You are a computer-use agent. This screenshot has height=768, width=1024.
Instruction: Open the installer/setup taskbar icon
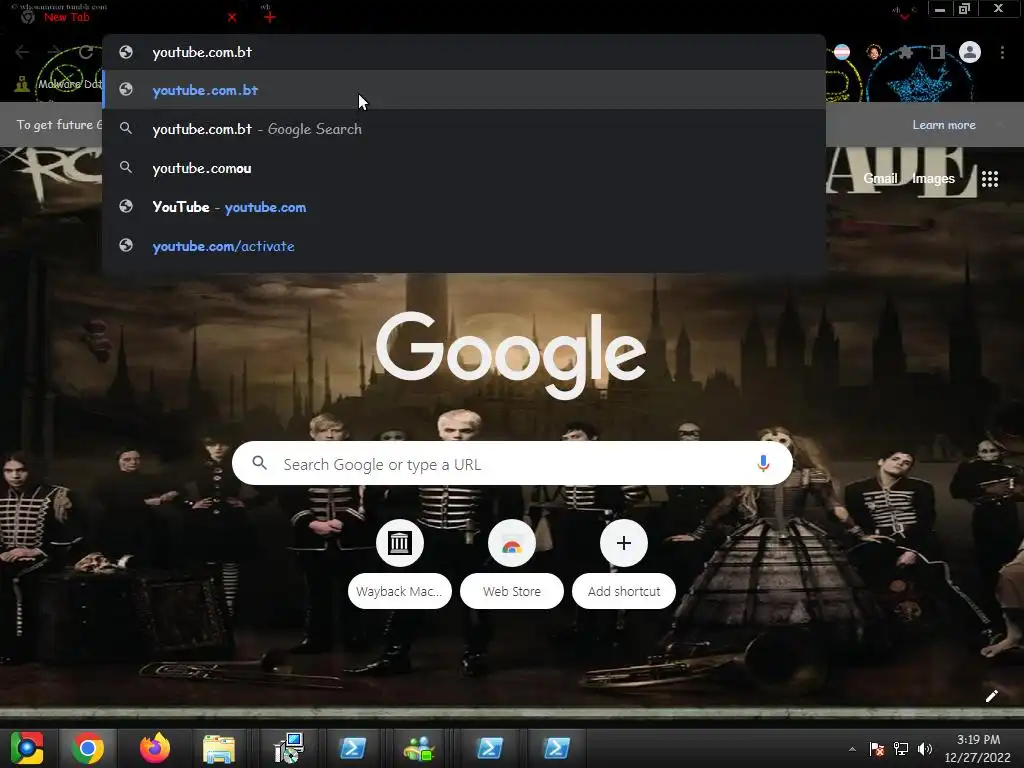click(288, 748)
